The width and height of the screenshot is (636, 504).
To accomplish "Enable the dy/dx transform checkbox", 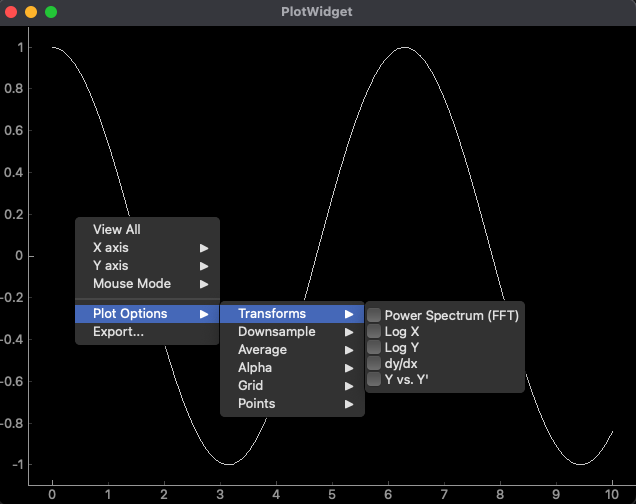I will tap(374, 363).
